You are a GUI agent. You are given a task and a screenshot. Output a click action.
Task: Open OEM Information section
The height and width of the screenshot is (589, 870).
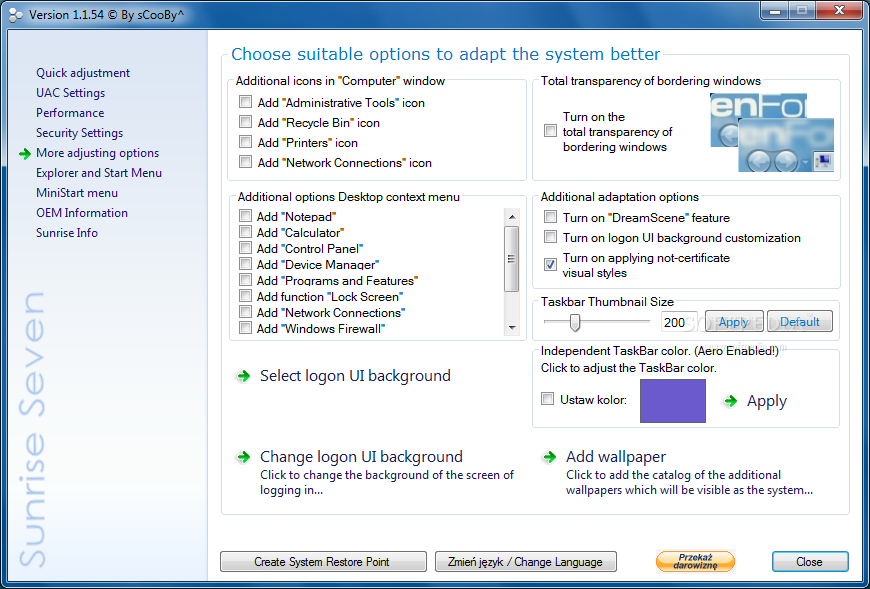(x=82, y=212)
